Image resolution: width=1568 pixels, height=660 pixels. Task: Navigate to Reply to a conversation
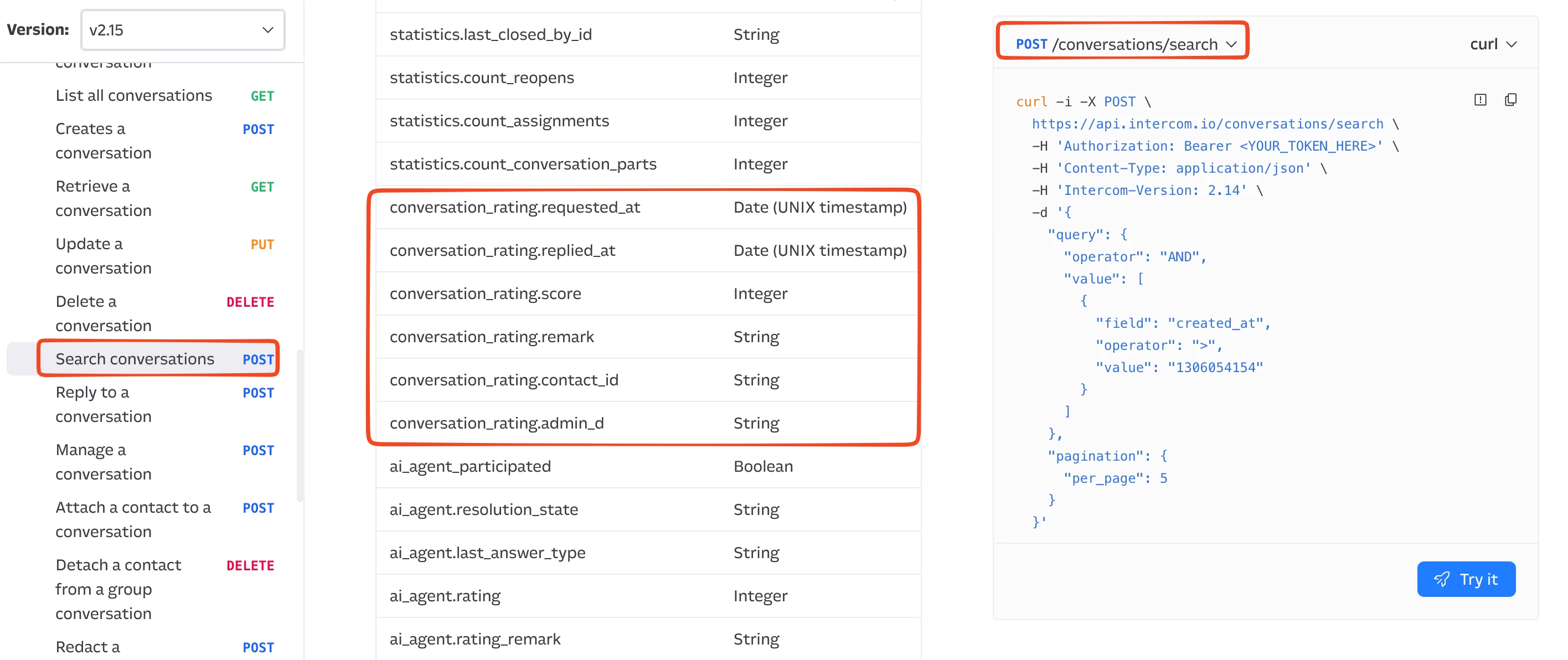pyautogui.click(x=104, y=404)
